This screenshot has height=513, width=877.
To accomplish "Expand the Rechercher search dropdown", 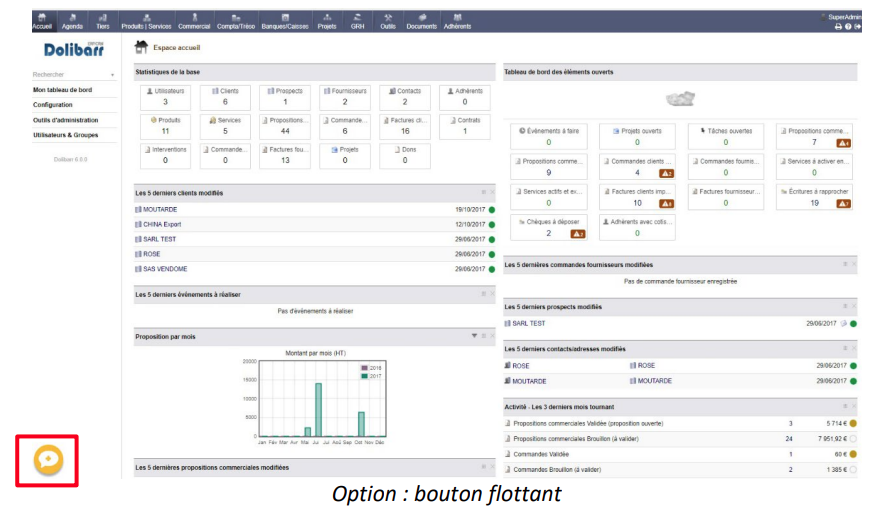I will click(112, 75).
